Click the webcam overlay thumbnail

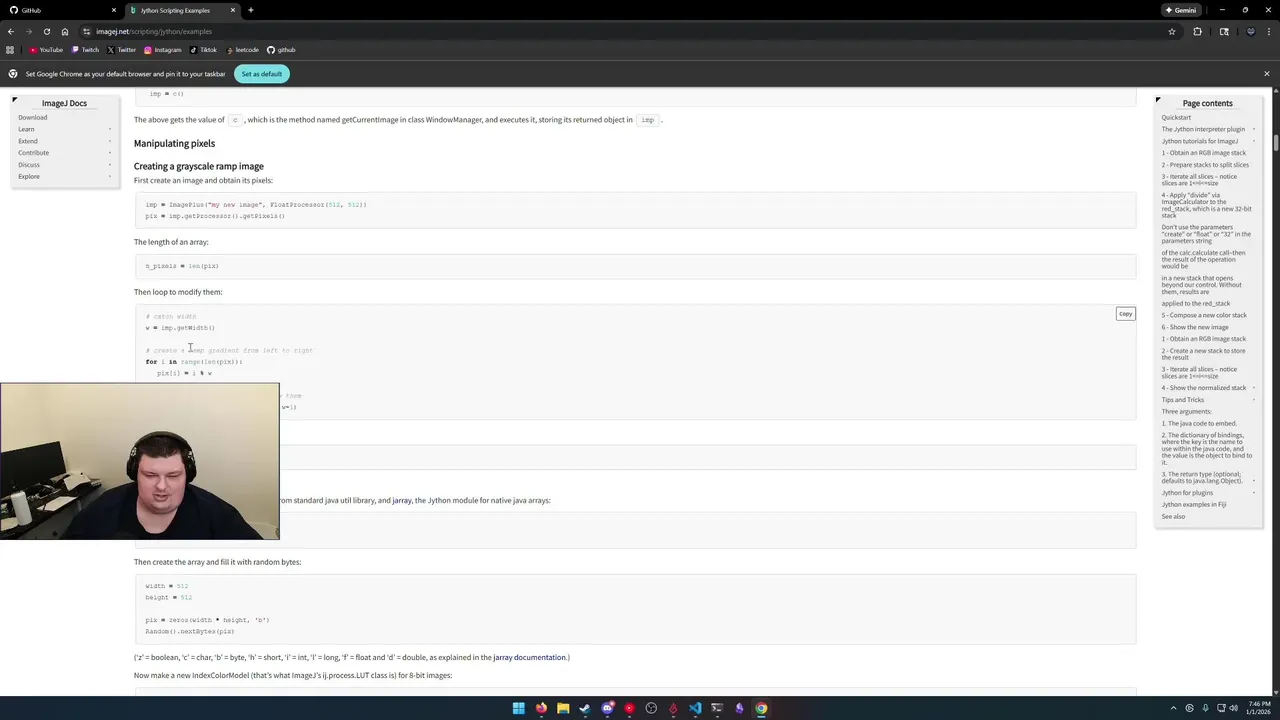tap(140, 461)
